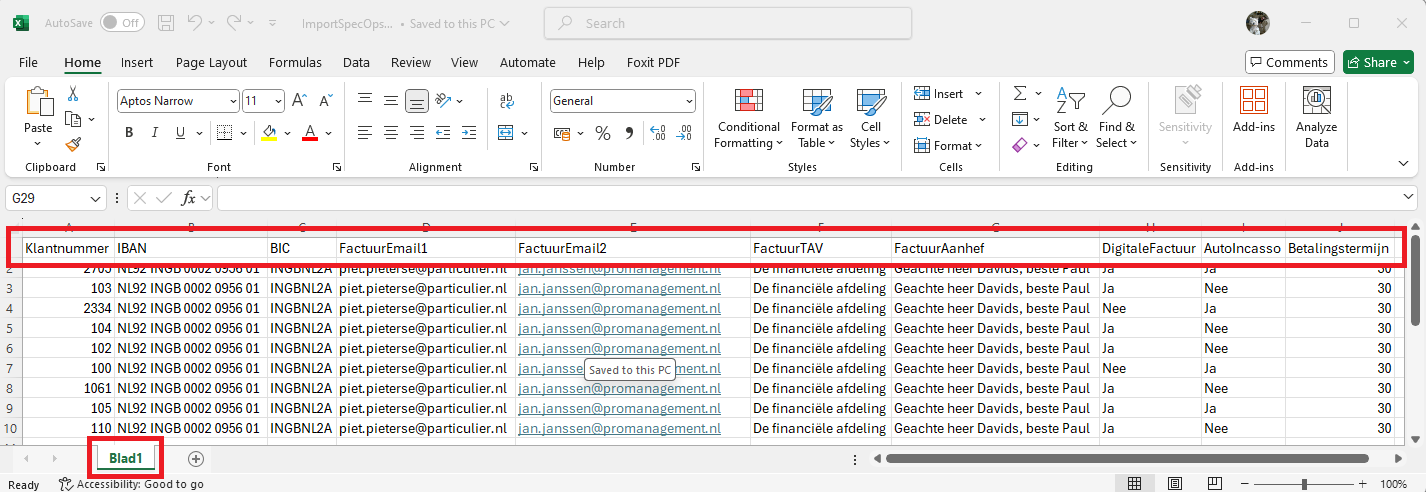Open Sort & Filter options
Viewport: 1426px width, 492px height.
click(1070, 118)
